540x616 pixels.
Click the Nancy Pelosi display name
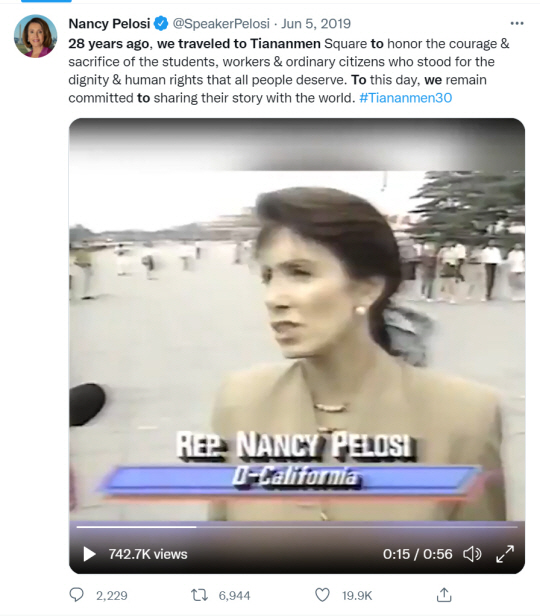tap(109, 24)
